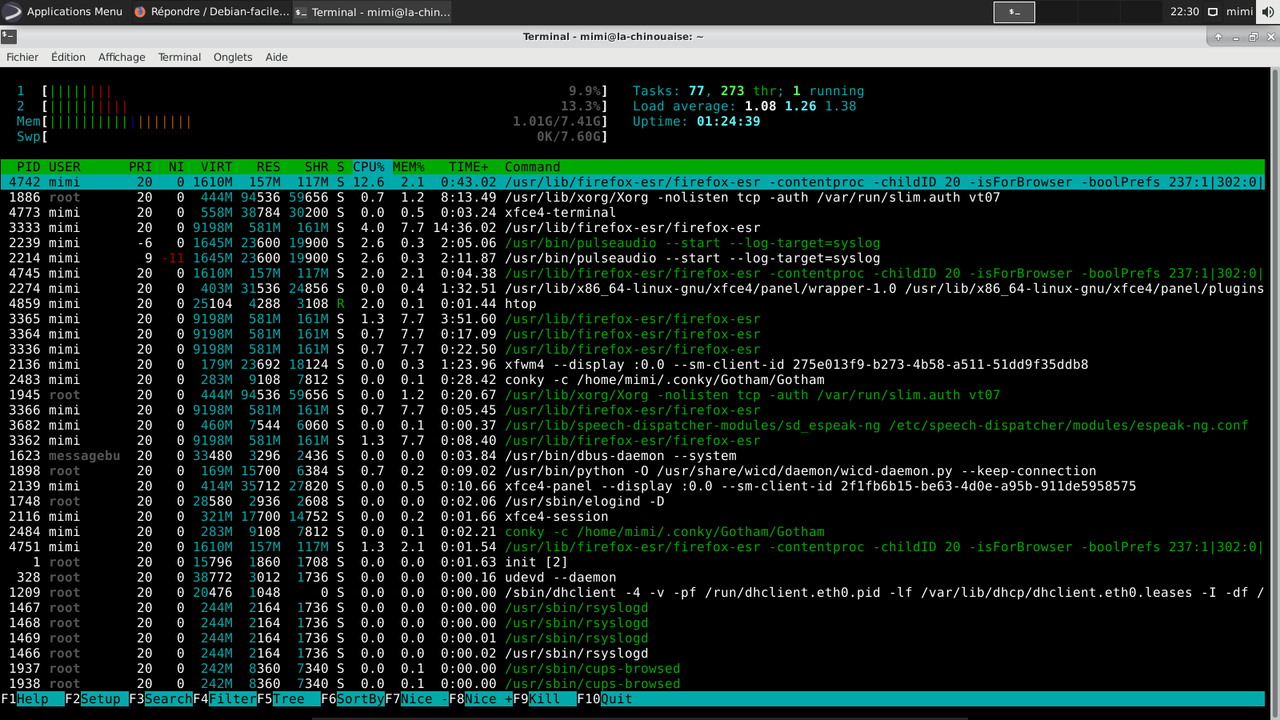This screenshot has width=1280, height=720.
Task: Click the Xfce mouse logo icon
Action: [x=12, y=12]
